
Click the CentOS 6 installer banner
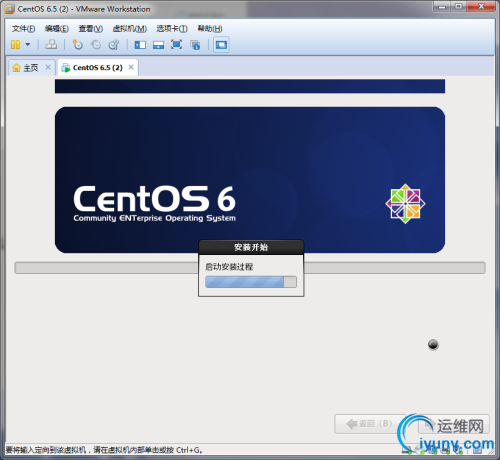point(250,180)
